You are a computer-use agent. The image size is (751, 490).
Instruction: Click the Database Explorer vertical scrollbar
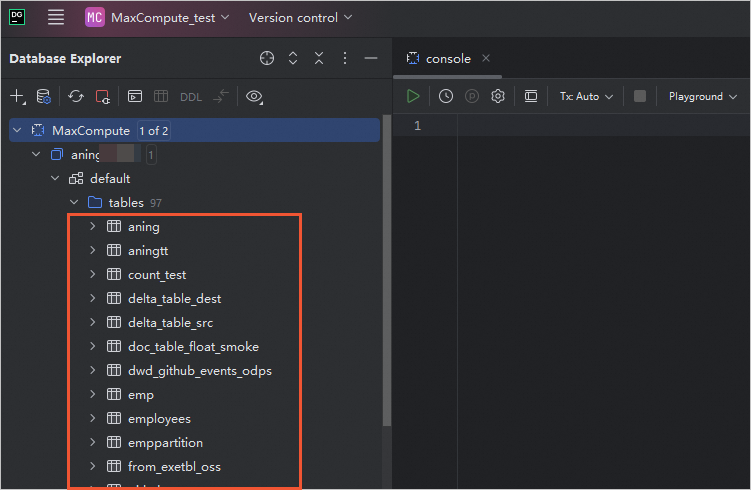coord(387,271)
